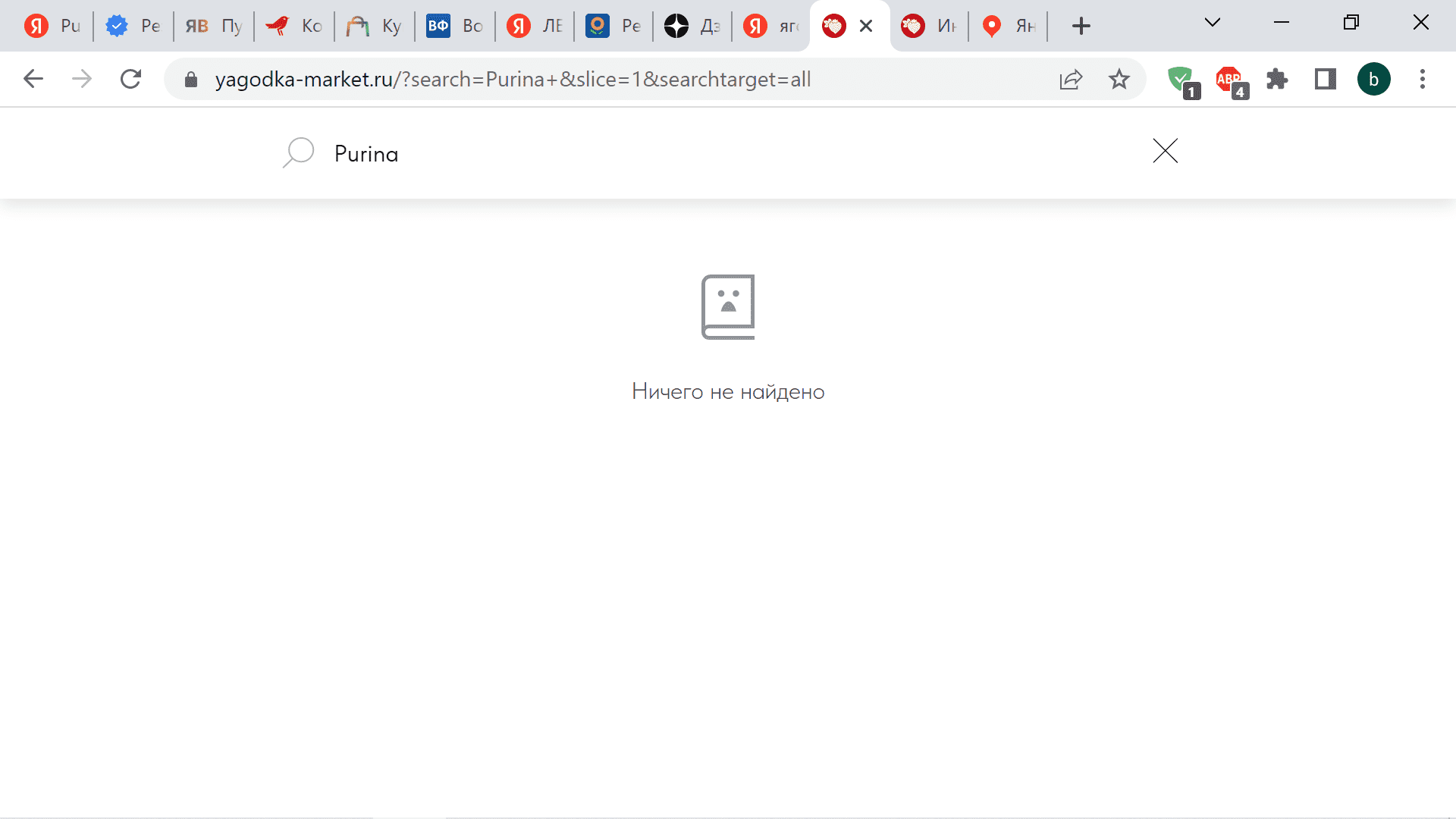Switch to the first Yandex tab Pu
This screenshot has height=819, width=1456.
pos(53,26)
